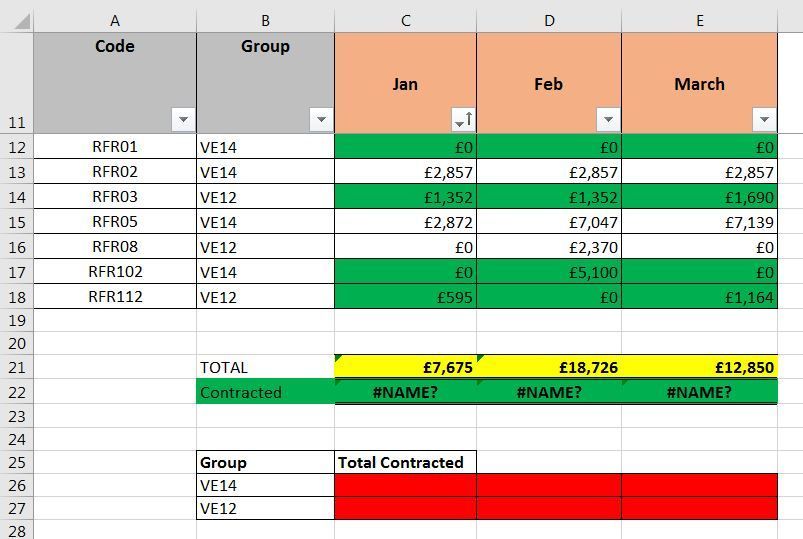The image size is (803, 539).
Task: Select column A header
Action: click(x=115, y=20)
